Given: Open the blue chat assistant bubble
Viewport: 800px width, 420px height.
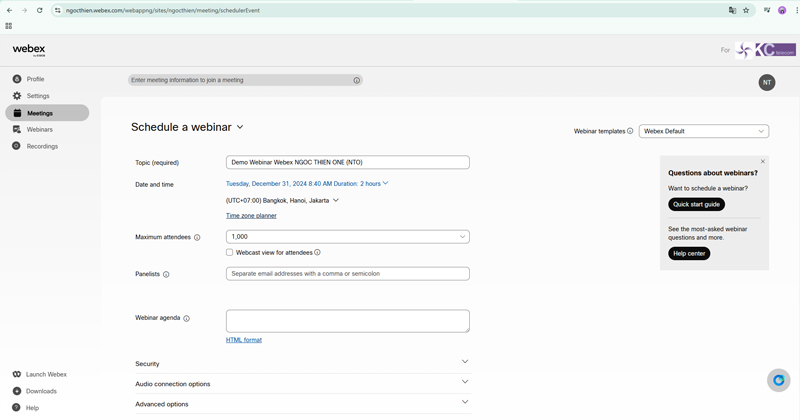Looking at the screenshot, I should [x=779, y=380].
